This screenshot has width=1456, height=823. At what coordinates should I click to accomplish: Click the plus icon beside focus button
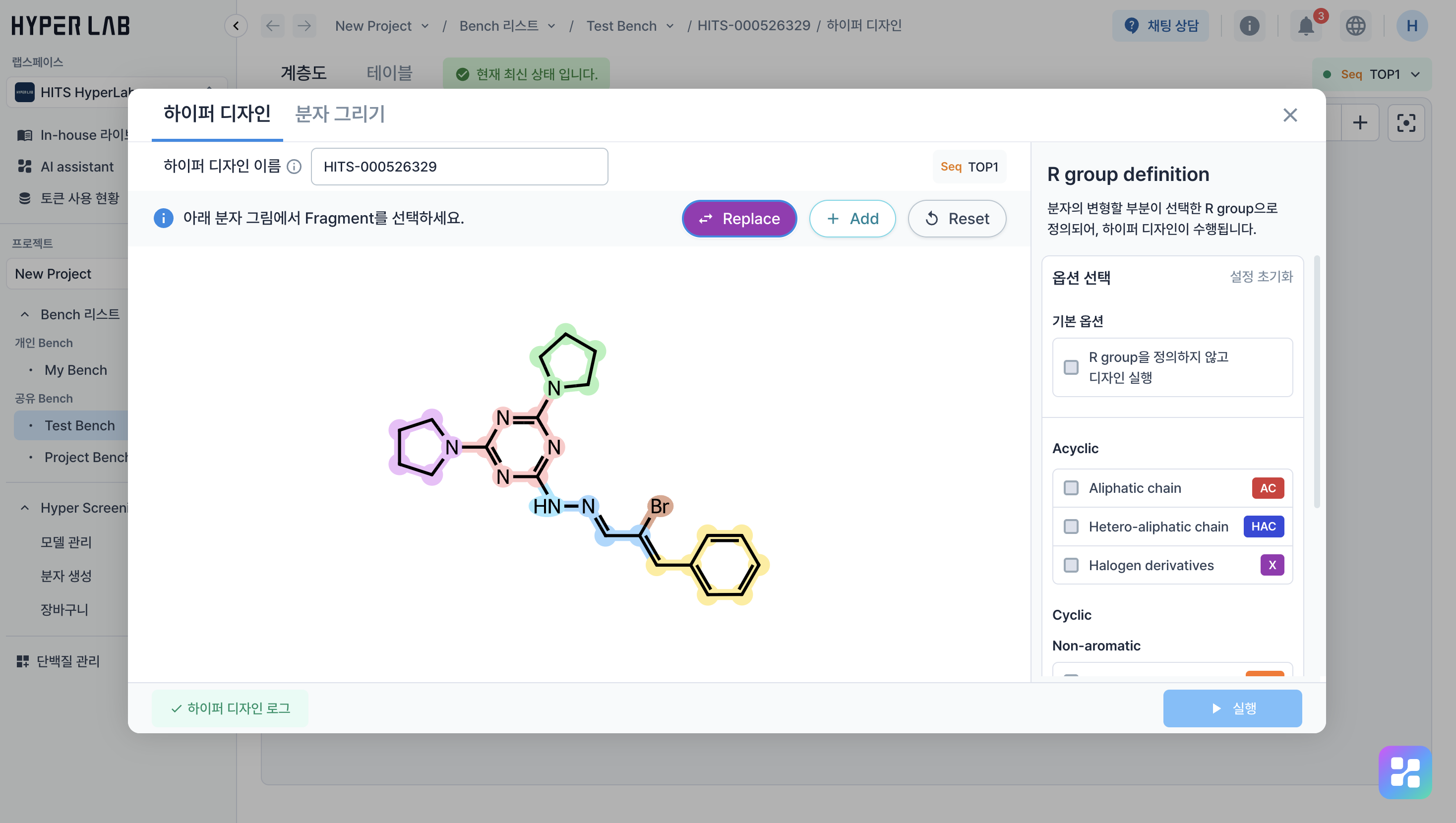tap(1360, 122)
